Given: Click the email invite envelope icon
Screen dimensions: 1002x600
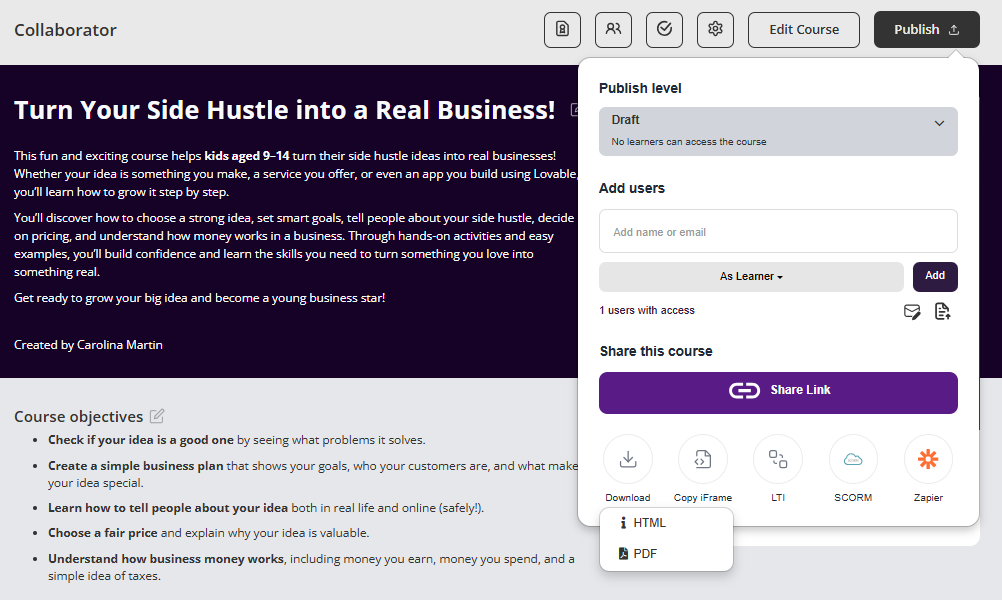Looking at the screenshot, I should point(912,312).
